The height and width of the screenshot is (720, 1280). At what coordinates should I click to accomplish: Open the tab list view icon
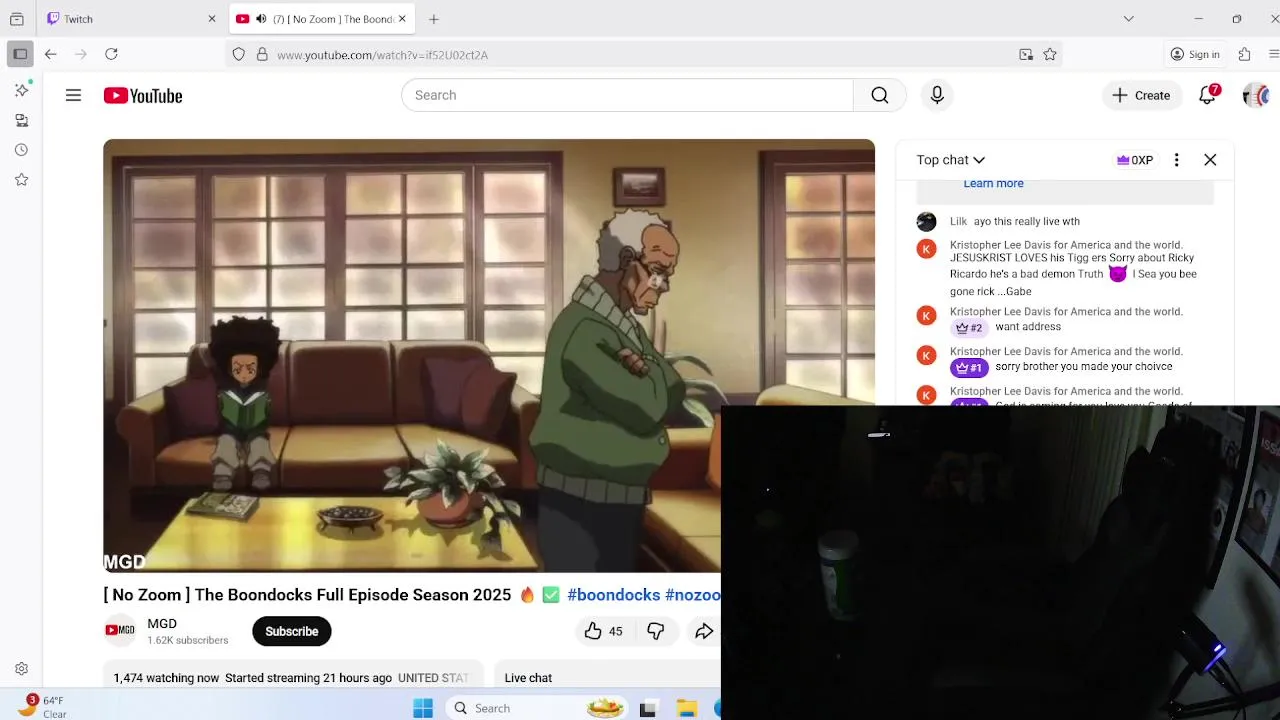pos(16,19)
